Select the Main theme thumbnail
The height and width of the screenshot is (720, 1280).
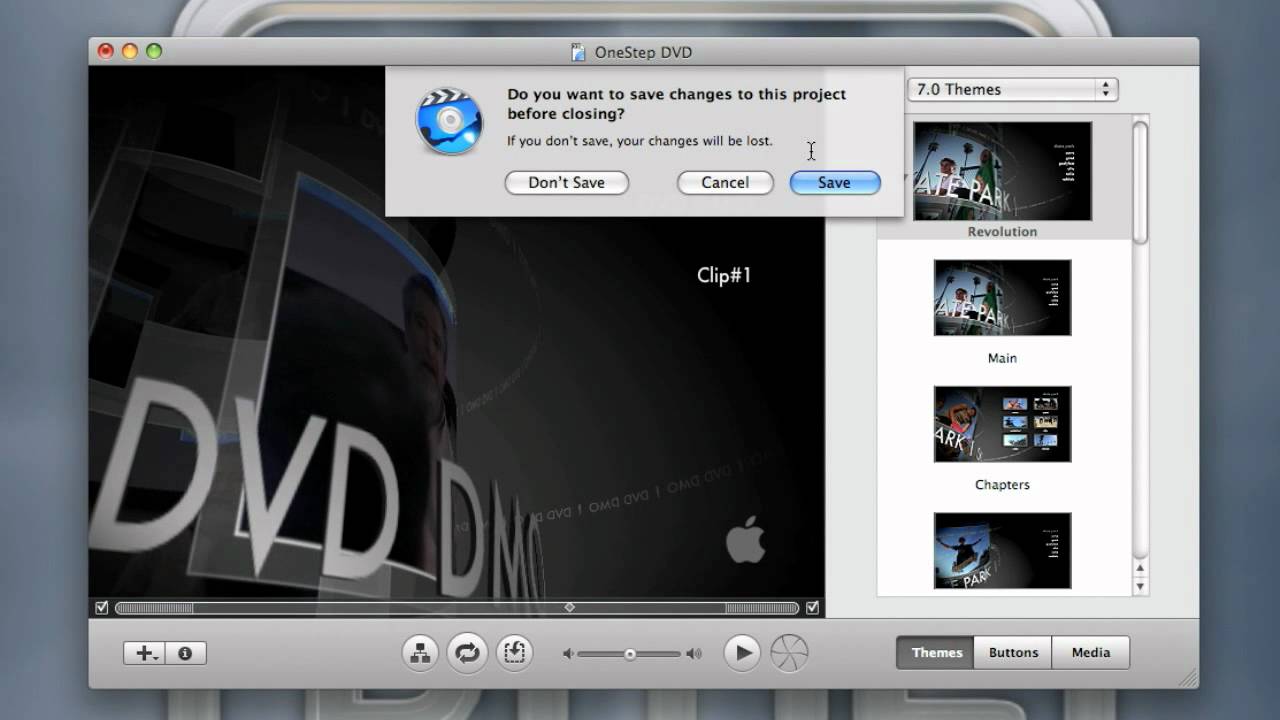(1002, 298)
